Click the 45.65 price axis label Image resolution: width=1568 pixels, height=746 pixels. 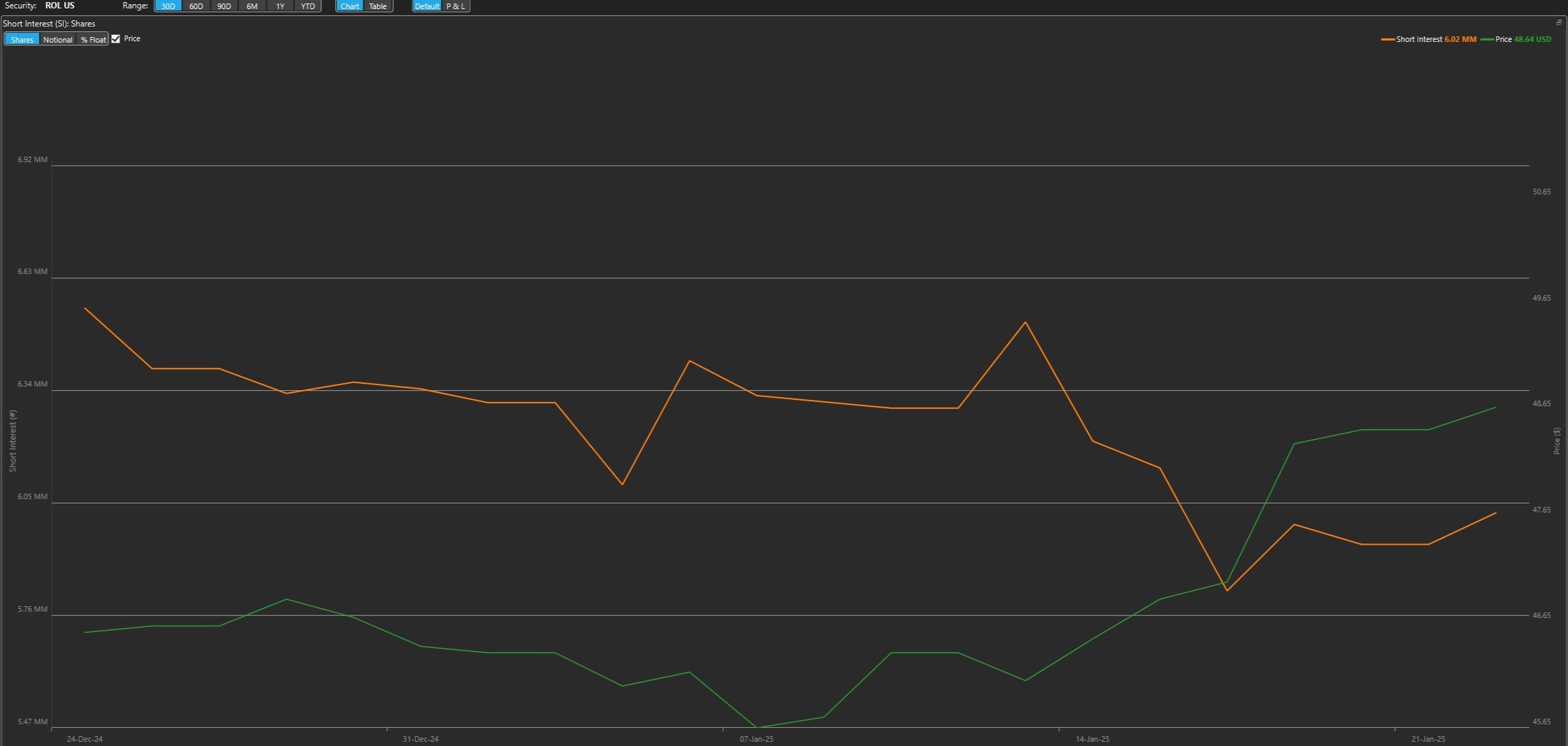click(1541, 722)
